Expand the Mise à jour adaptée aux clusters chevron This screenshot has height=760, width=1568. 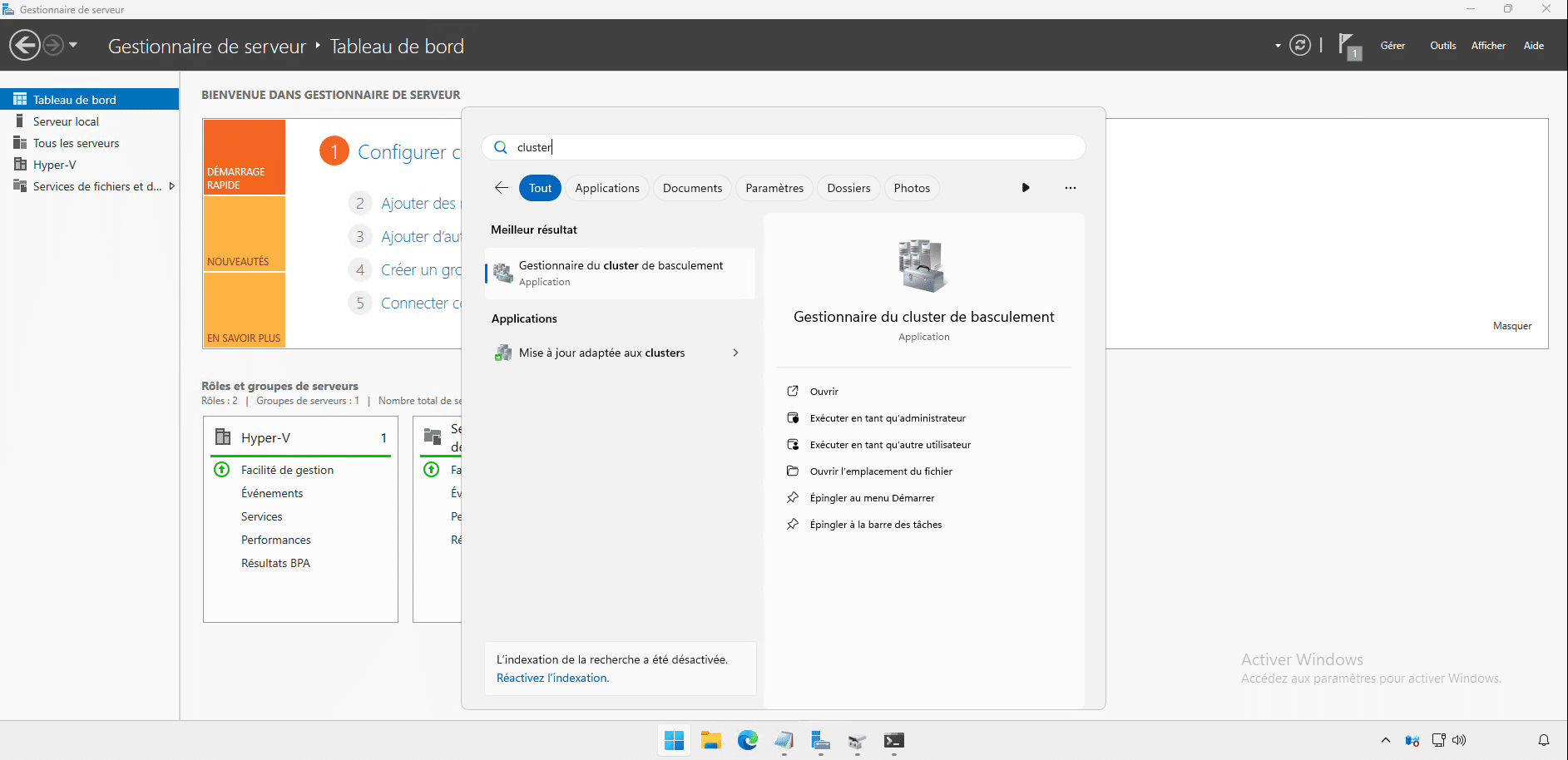click(735, 353)
